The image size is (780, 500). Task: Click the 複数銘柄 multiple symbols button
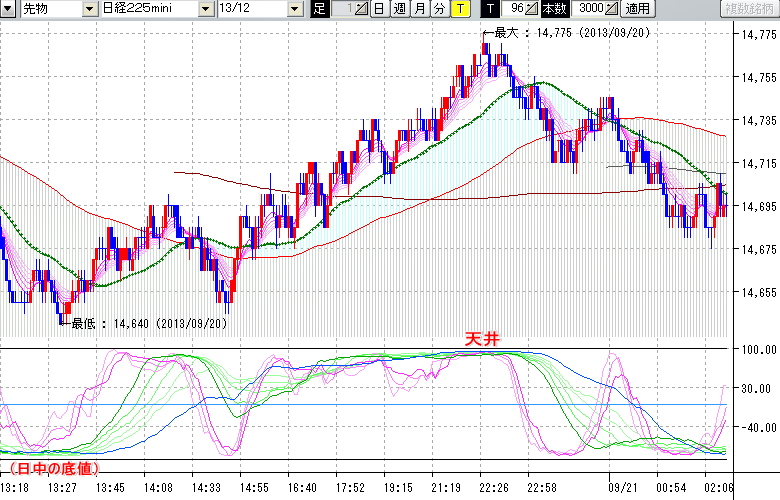coord(750,9)
